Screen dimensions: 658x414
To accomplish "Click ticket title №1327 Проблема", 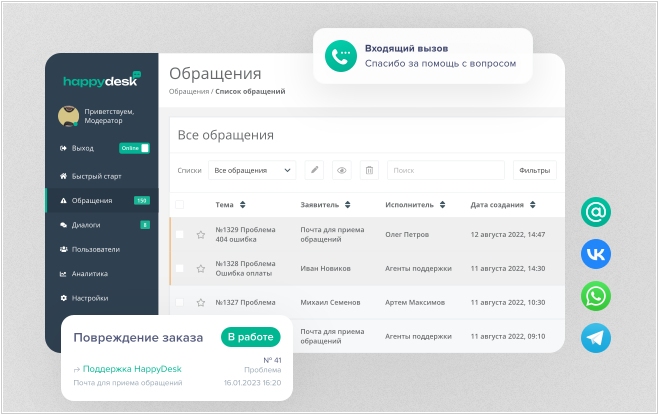I will pyautogui.click(x=245, y=302).
